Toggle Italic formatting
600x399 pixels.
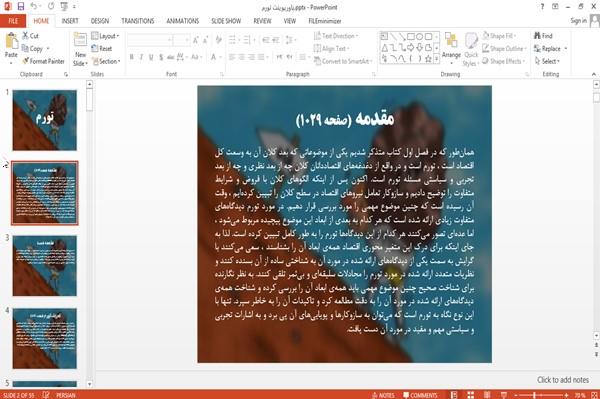click(142, 57)
